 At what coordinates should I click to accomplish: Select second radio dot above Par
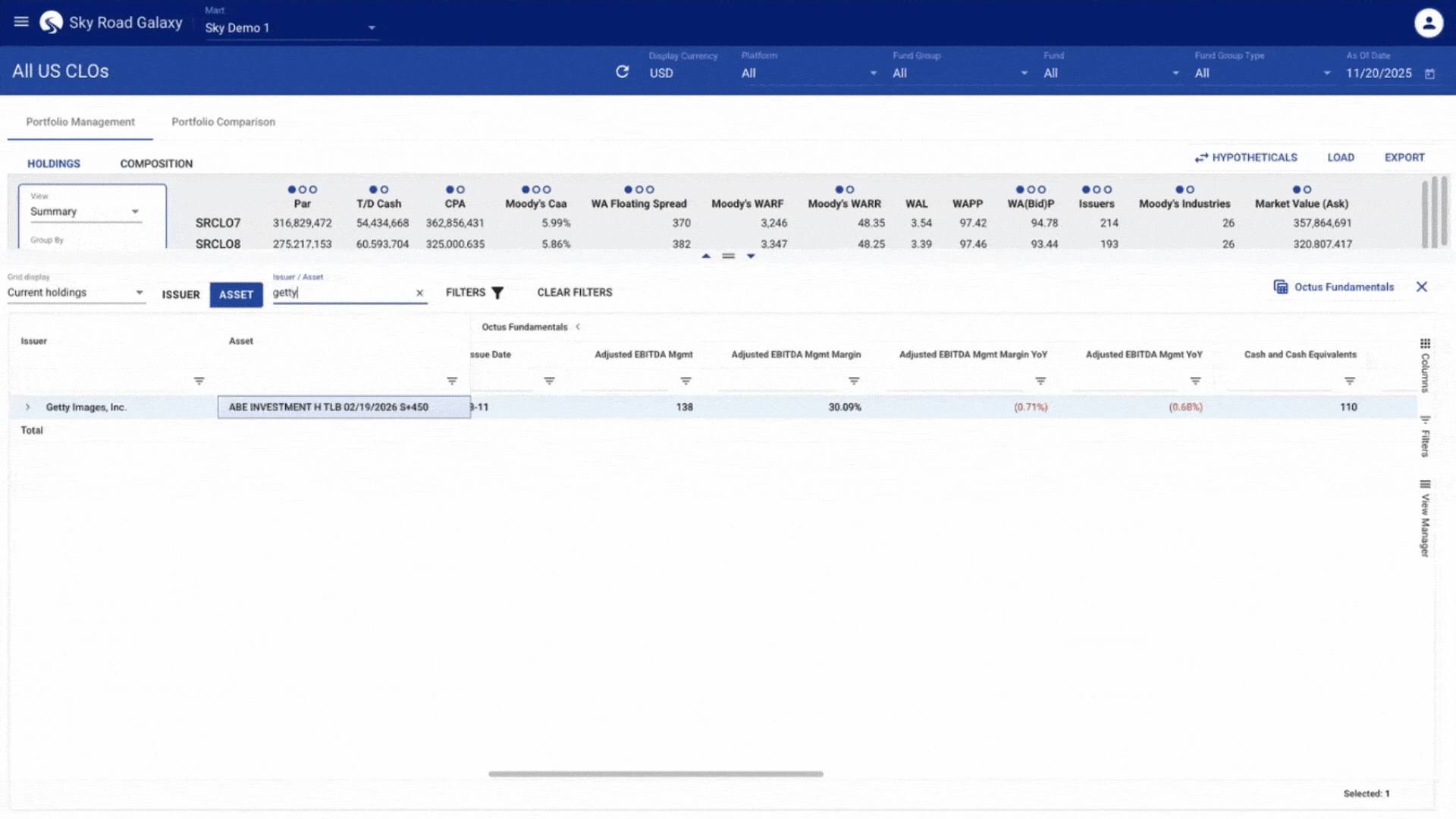coord(303,190)
